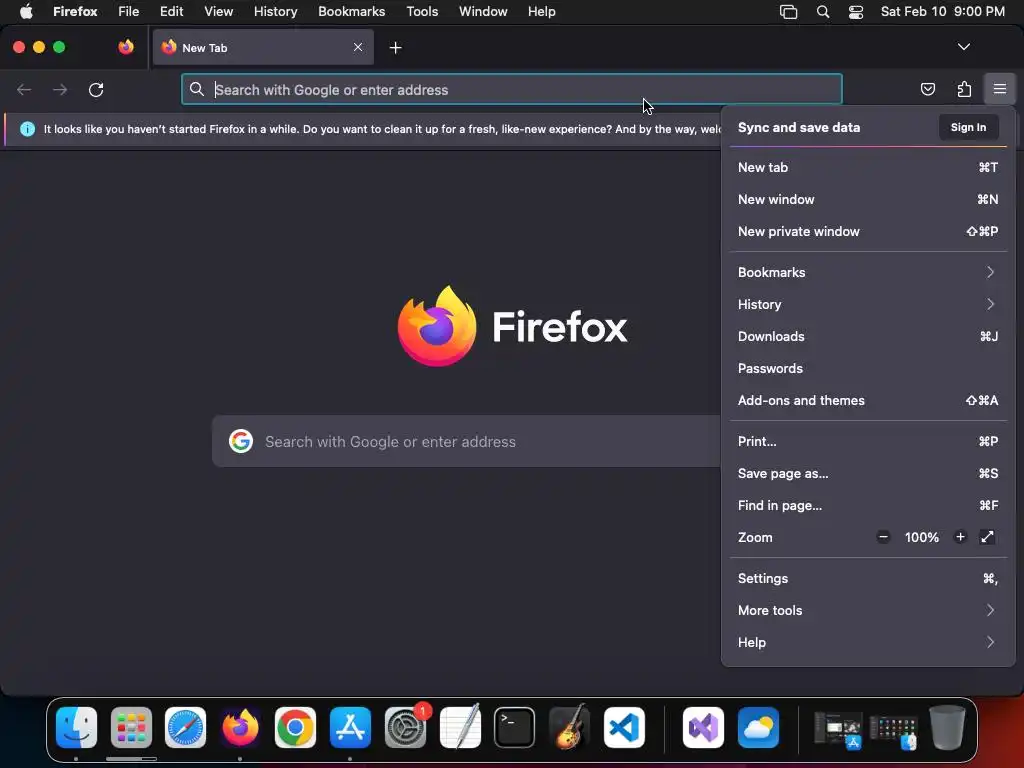The height and width of the screenshot is (768, 1024).
Task: Open Weather app from the dock
Action: point(758,727)
